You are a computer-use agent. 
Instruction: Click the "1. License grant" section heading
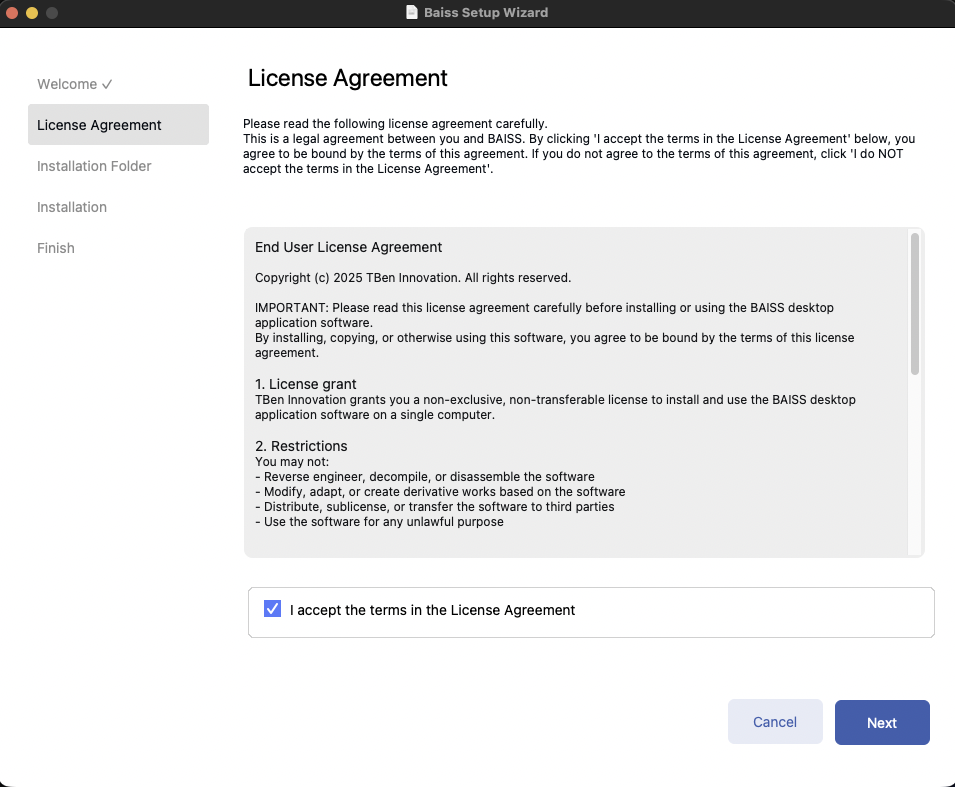305,384
